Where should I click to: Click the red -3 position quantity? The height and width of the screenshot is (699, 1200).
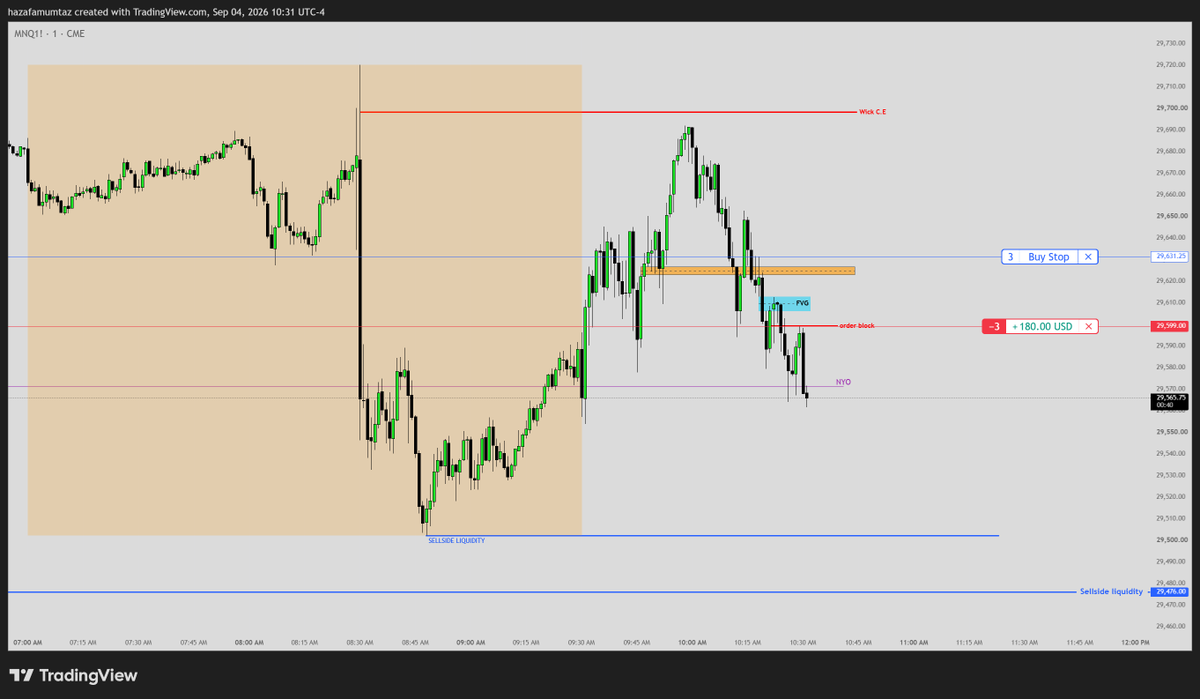(x=993, y=326)
